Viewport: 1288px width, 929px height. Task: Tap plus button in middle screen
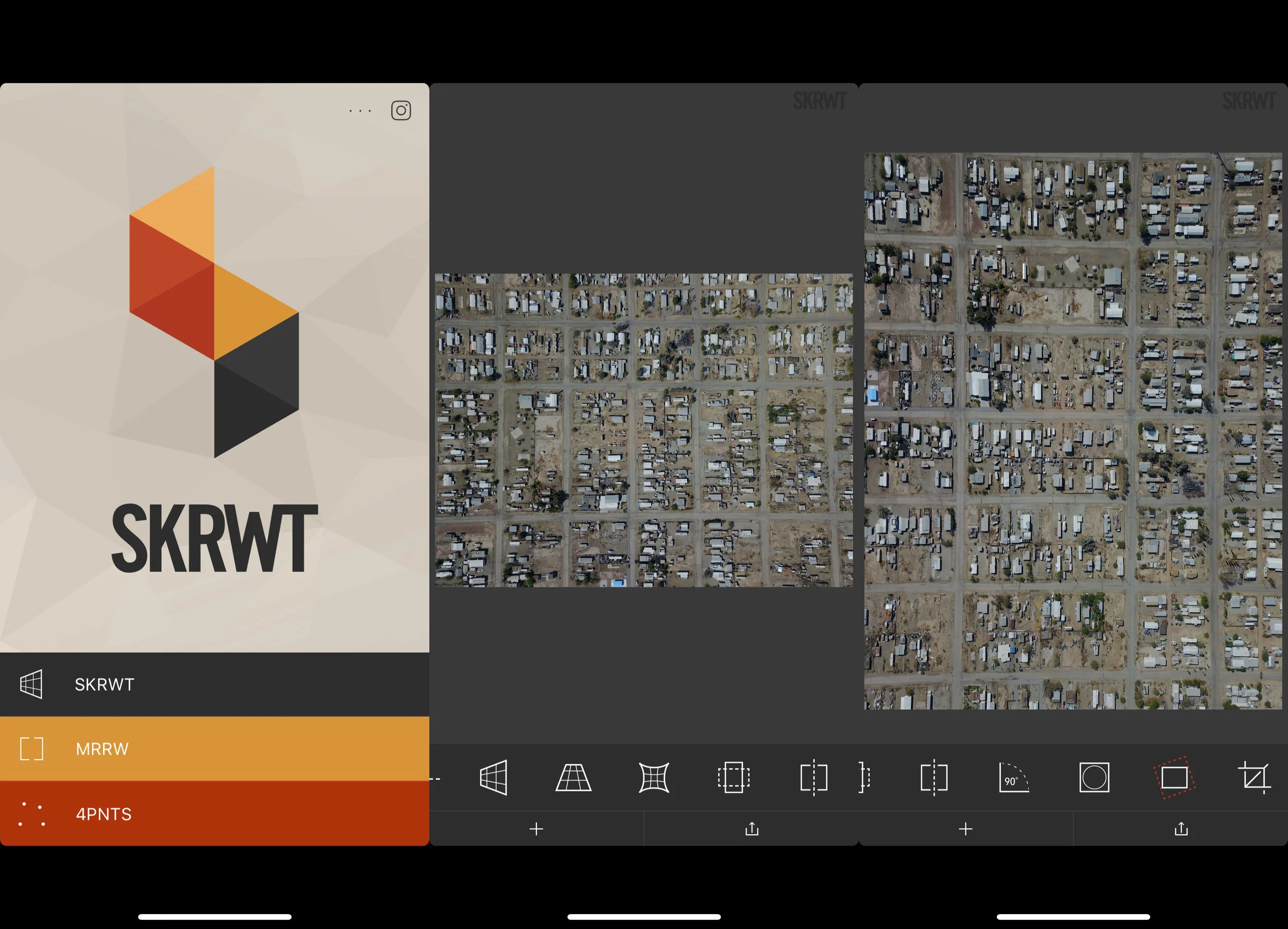tap(536, 829)
